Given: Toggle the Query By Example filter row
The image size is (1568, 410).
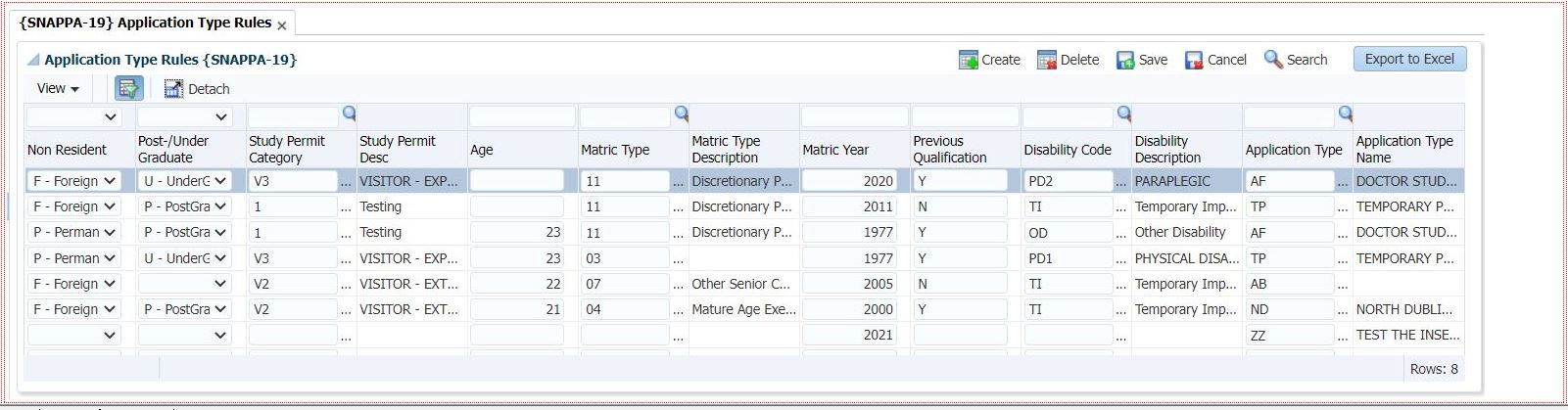Looking at the screenshot, I should 128,89.
